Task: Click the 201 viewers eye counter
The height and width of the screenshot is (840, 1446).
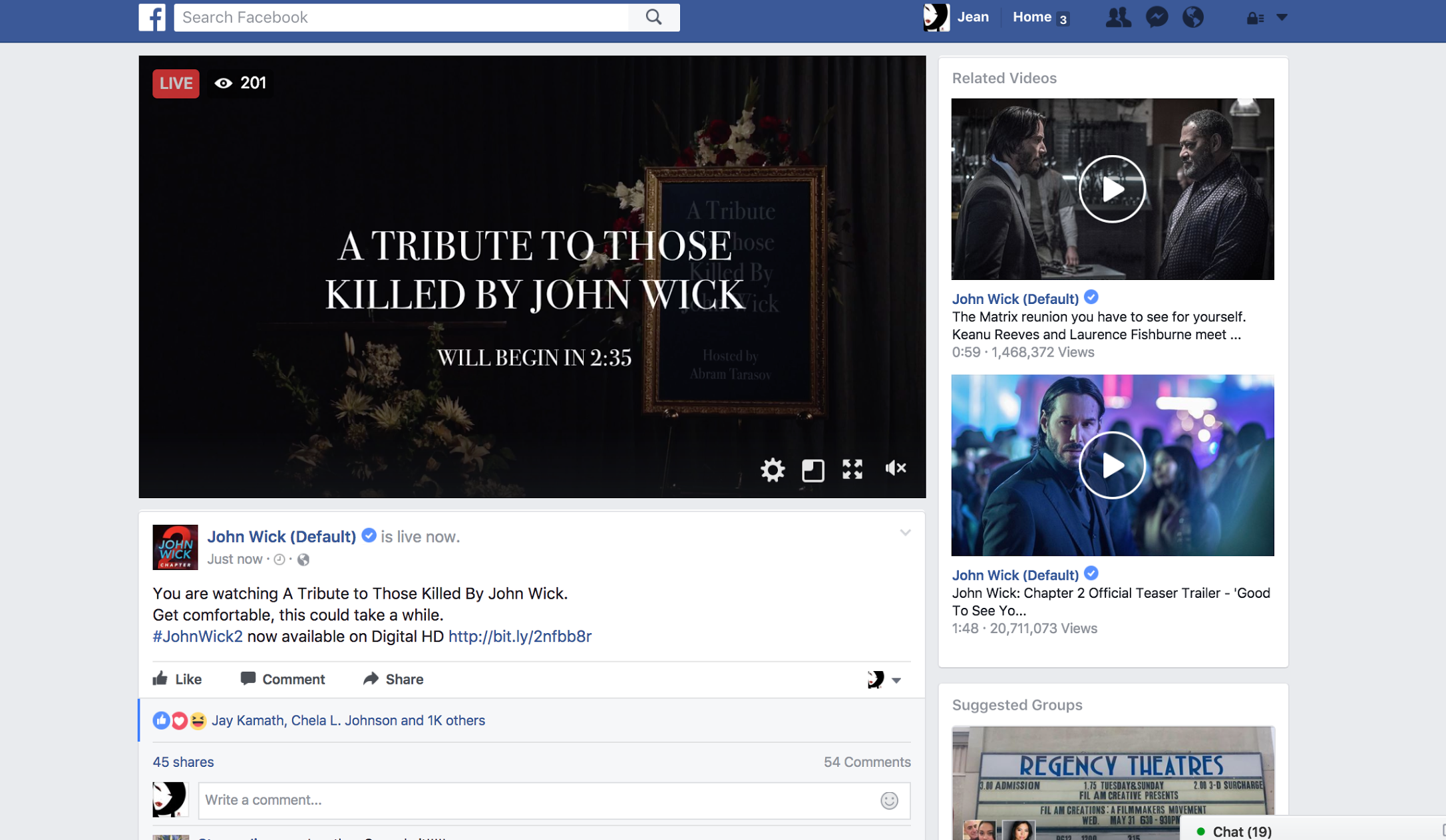Action: (240, 83)
